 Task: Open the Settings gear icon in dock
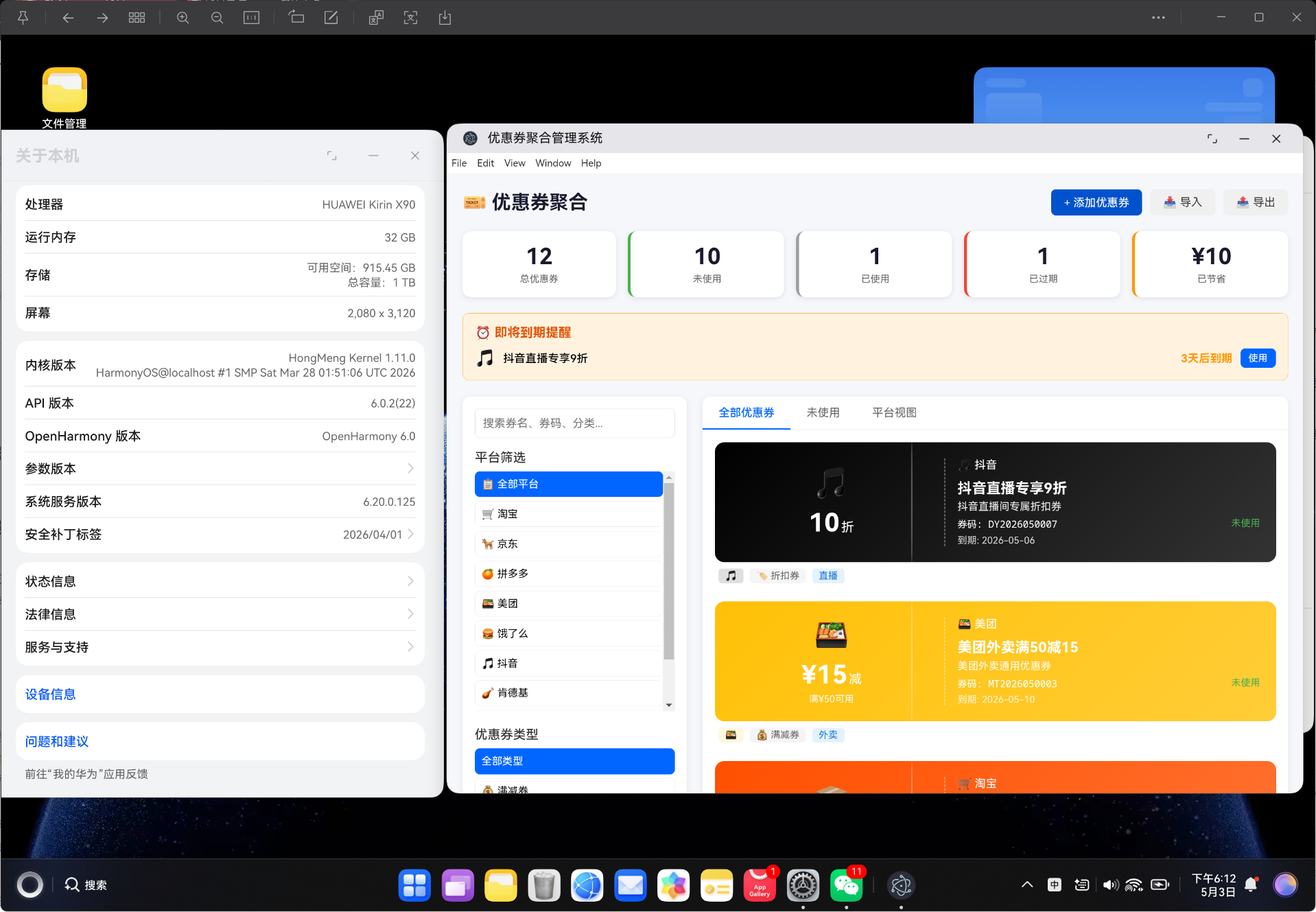tap(803, 885)
